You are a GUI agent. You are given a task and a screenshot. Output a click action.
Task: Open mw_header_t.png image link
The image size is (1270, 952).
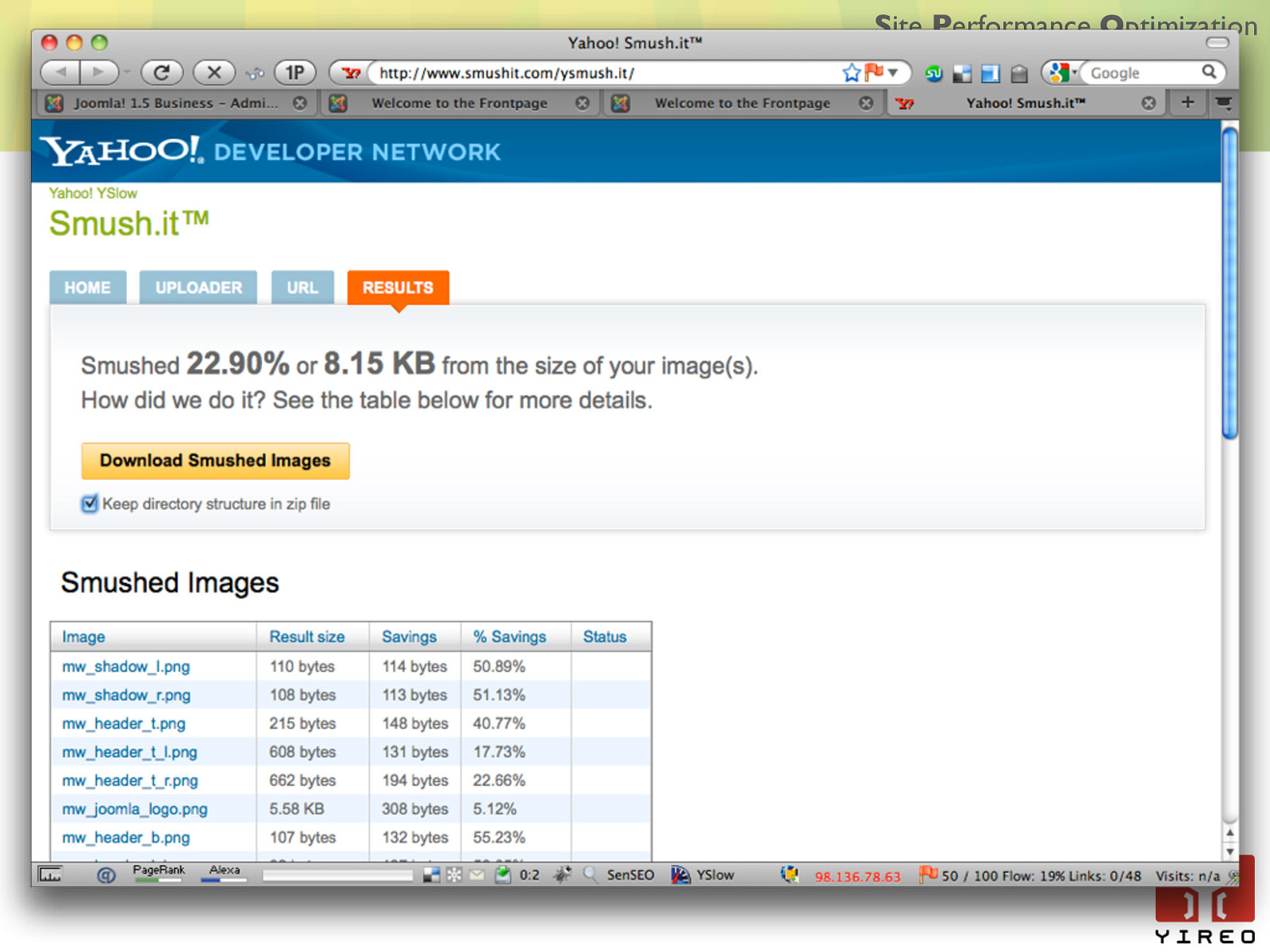tap(124, 724)
